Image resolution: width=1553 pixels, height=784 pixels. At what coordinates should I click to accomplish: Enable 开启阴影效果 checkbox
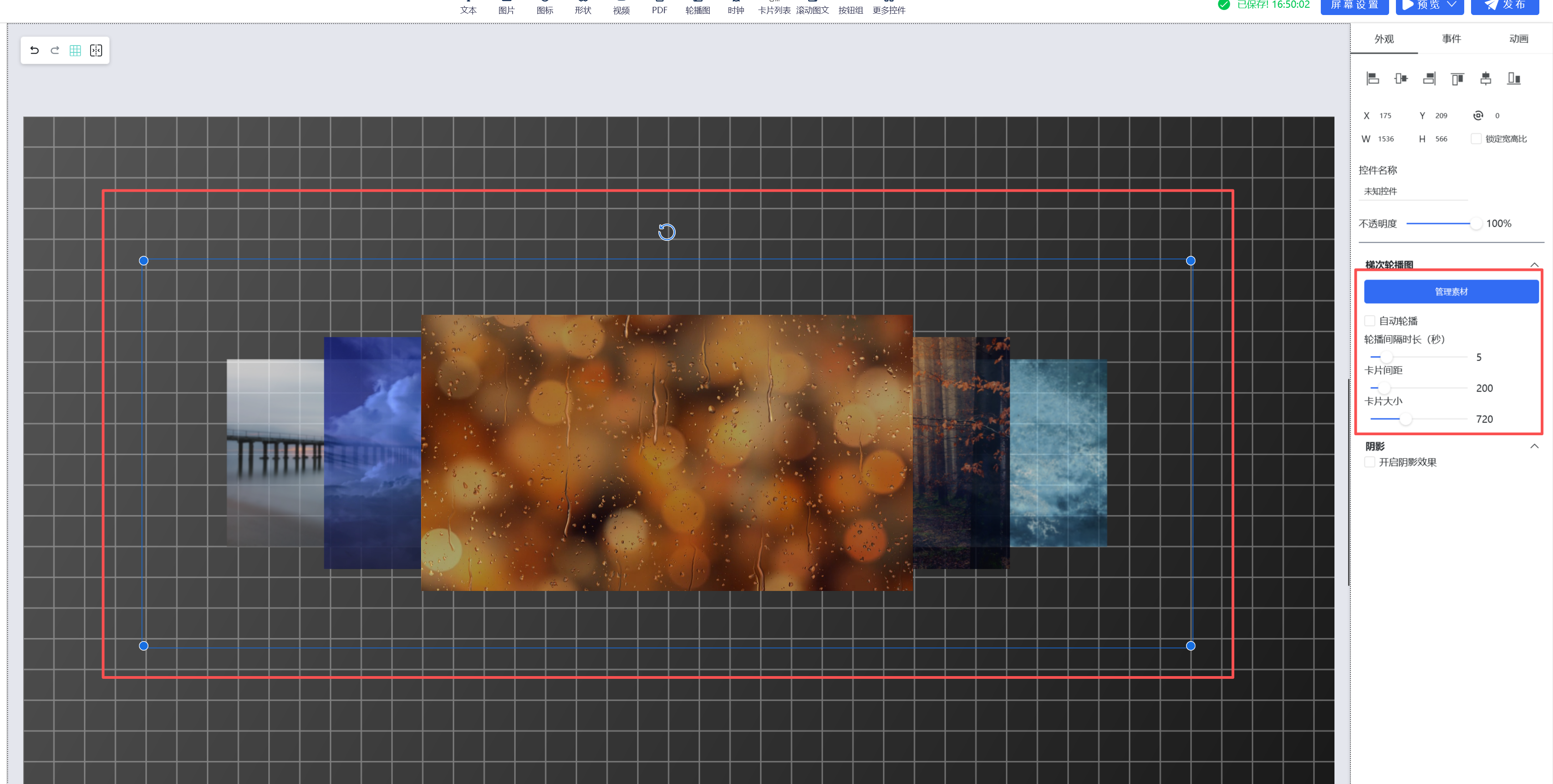[1370, 462]
